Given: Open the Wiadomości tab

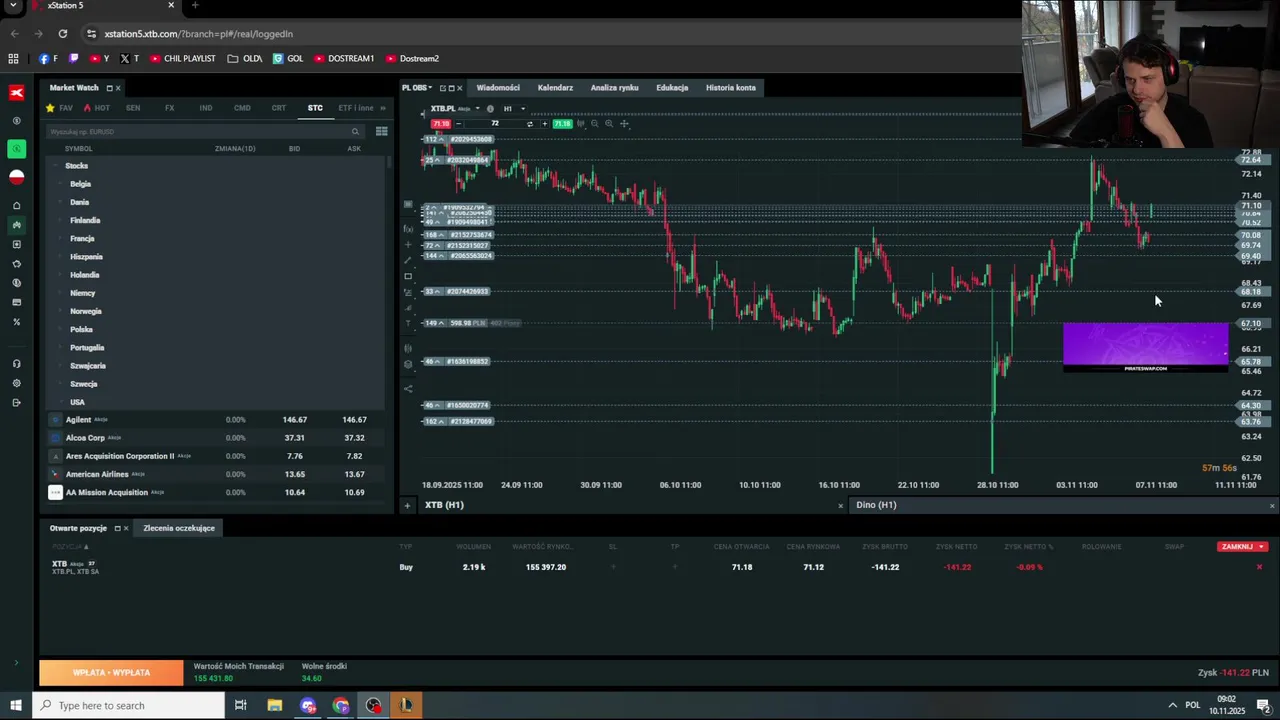Looking at the screenshot, I should [498, 88].
